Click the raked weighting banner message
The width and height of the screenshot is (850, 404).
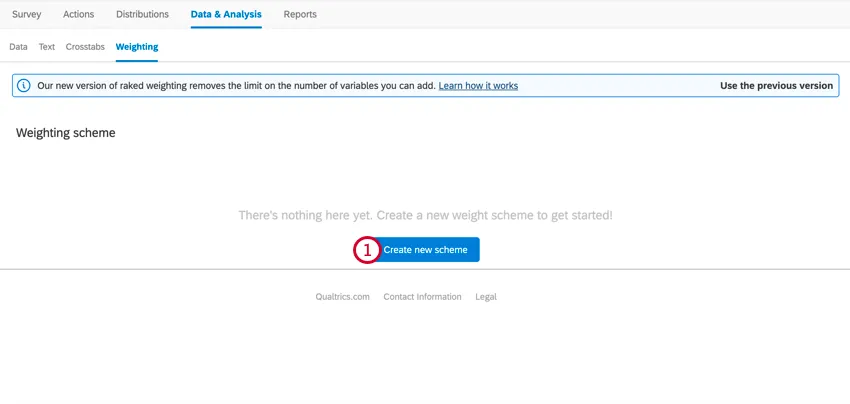pos(236,86)
